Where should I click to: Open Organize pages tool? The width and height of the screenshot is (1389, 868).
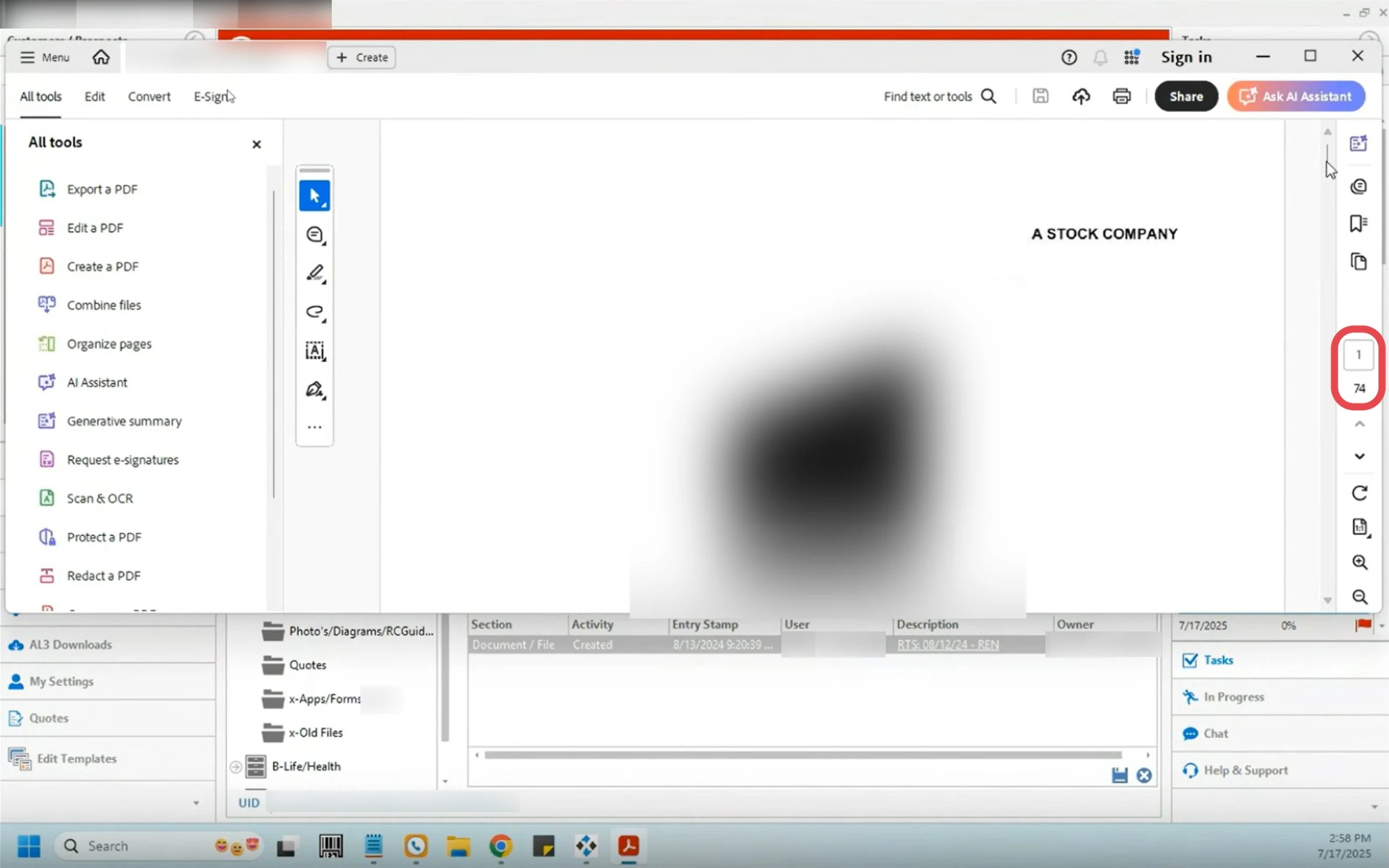(95, 344)
